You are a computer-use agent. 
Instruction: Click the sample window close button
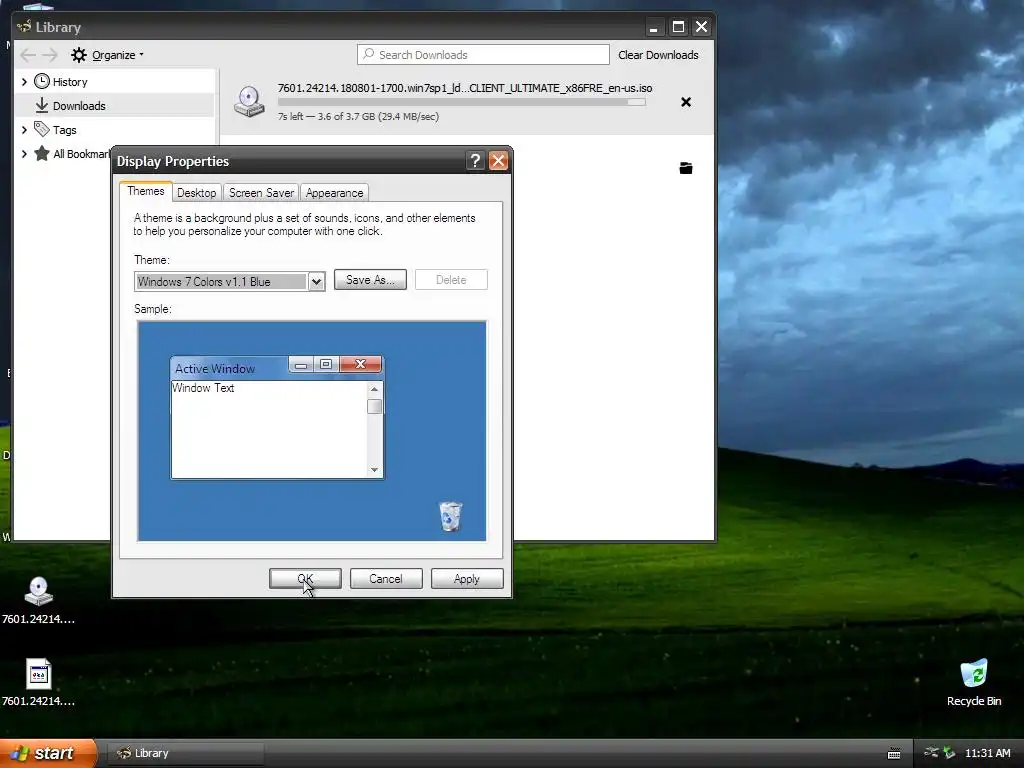pyautogui.click(x=360, y=364)
